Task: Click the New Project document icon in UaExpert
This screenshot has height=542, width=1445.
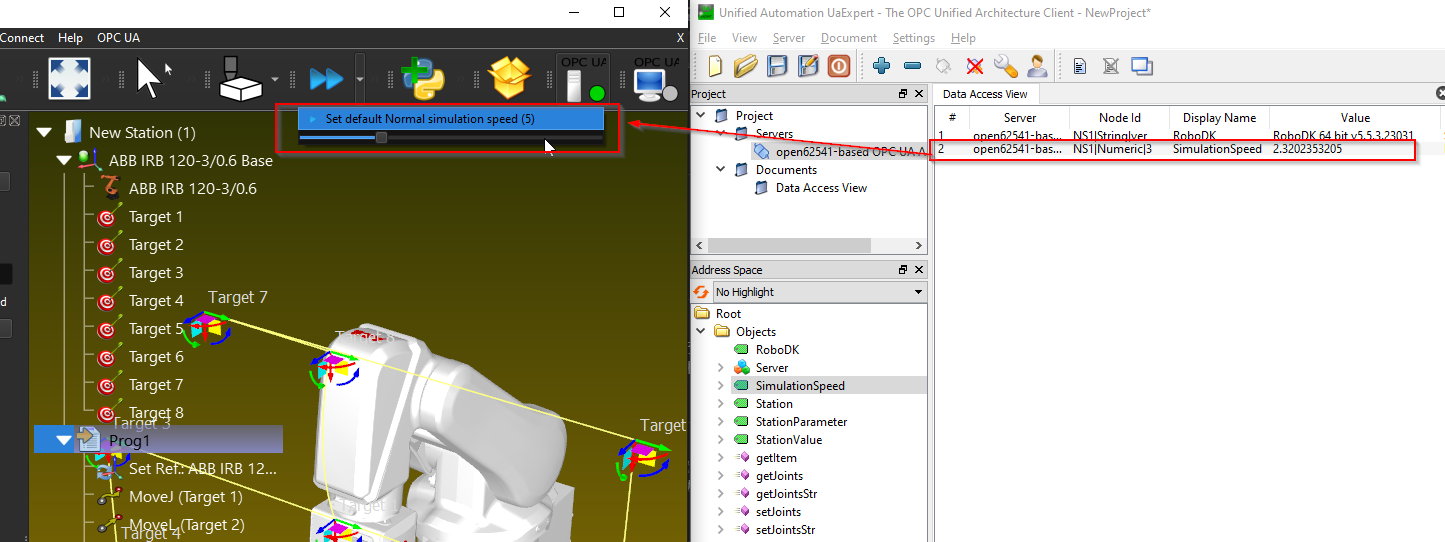Action: coord(715,67)
